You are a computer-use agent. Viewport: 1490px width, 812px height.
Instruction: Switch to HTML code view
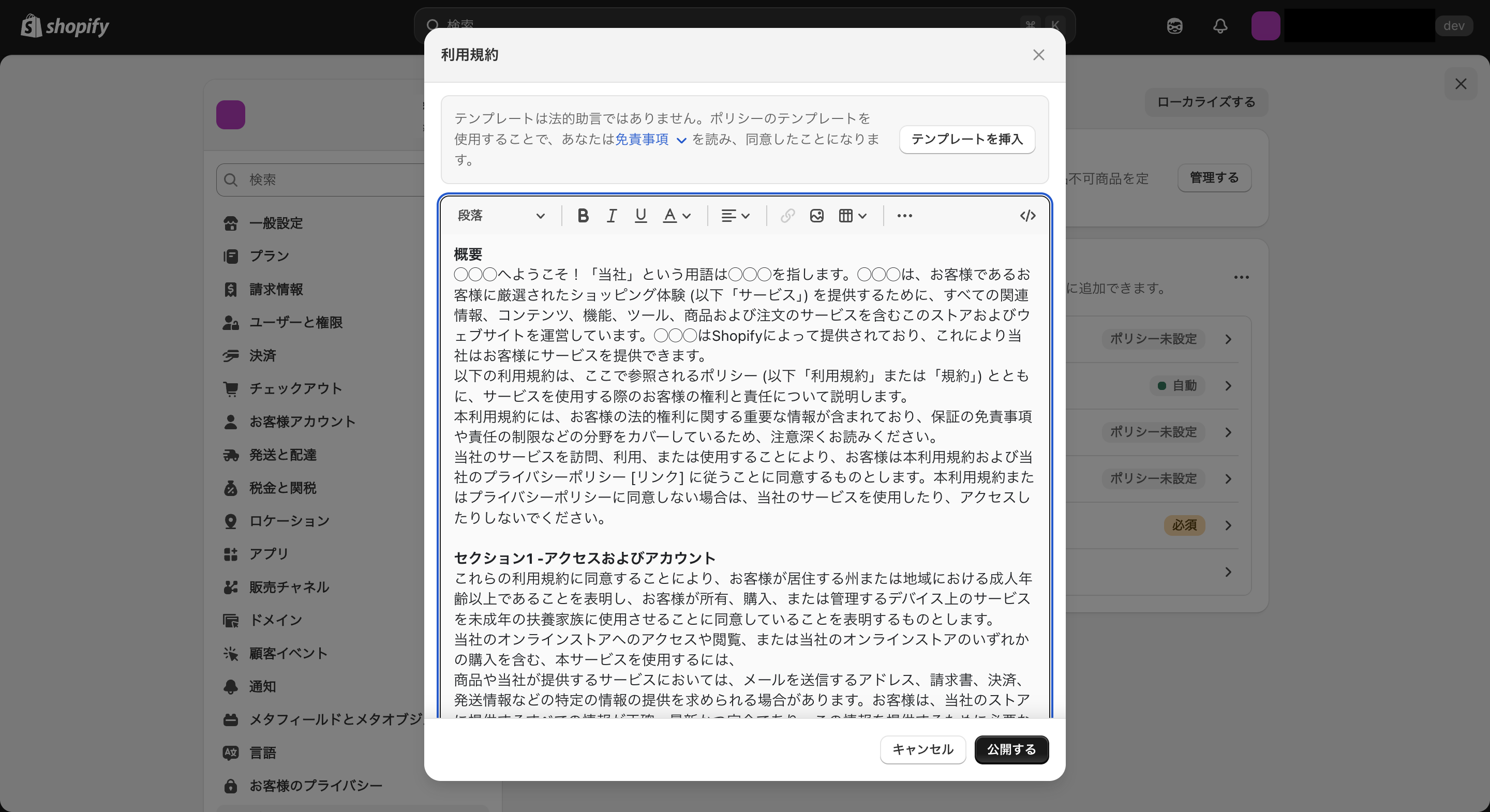pos(1027,216)
